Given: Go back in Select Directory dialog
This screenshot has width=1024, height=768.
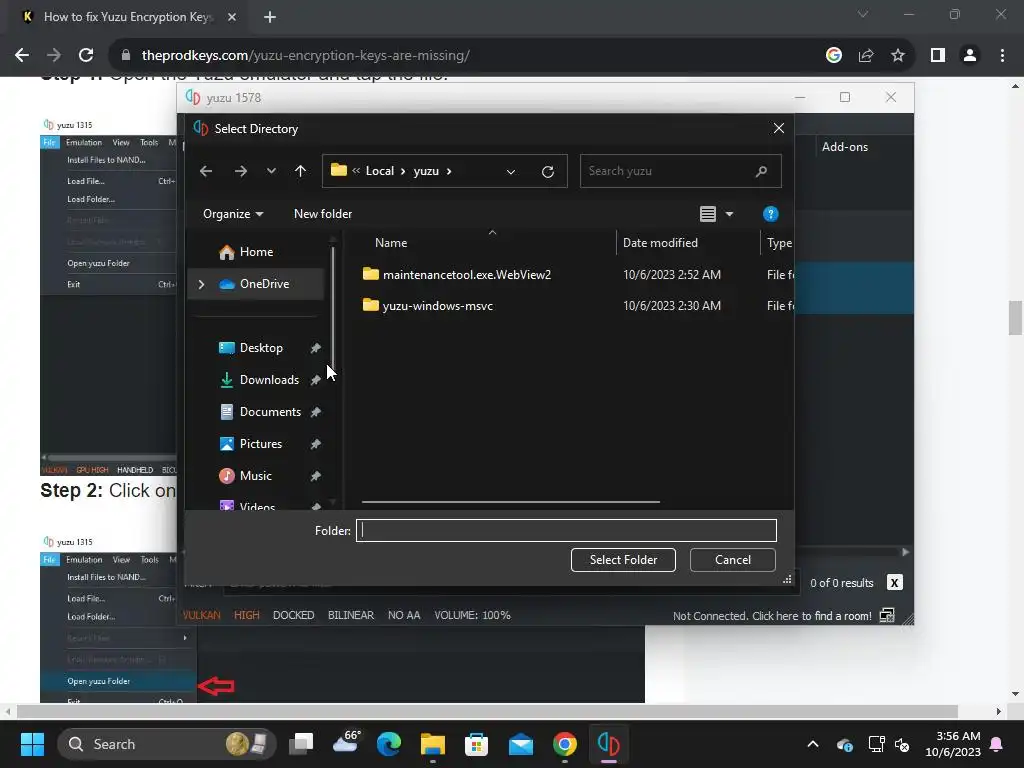Looking at the screenshot, I should click(x=206, y=171).
